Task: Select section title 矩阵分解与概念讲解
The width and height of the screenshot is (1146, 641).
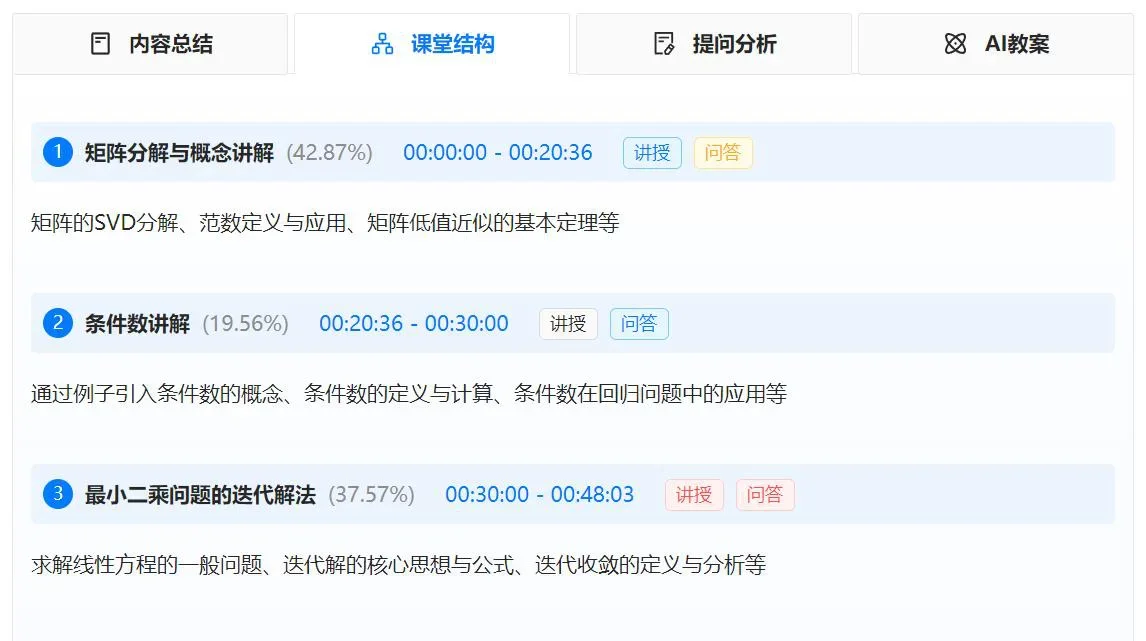Action: [x=179, y=153]
